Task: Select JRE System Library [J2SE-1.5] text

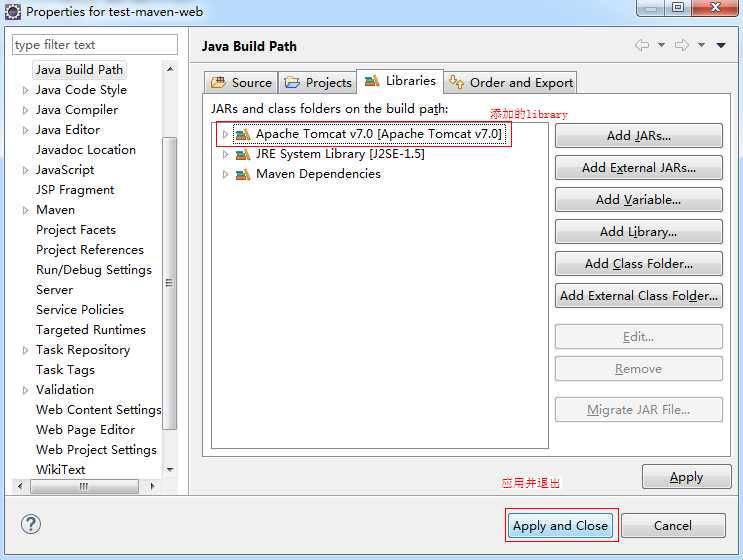Action: pyautogui.click(x=340, y=154)
